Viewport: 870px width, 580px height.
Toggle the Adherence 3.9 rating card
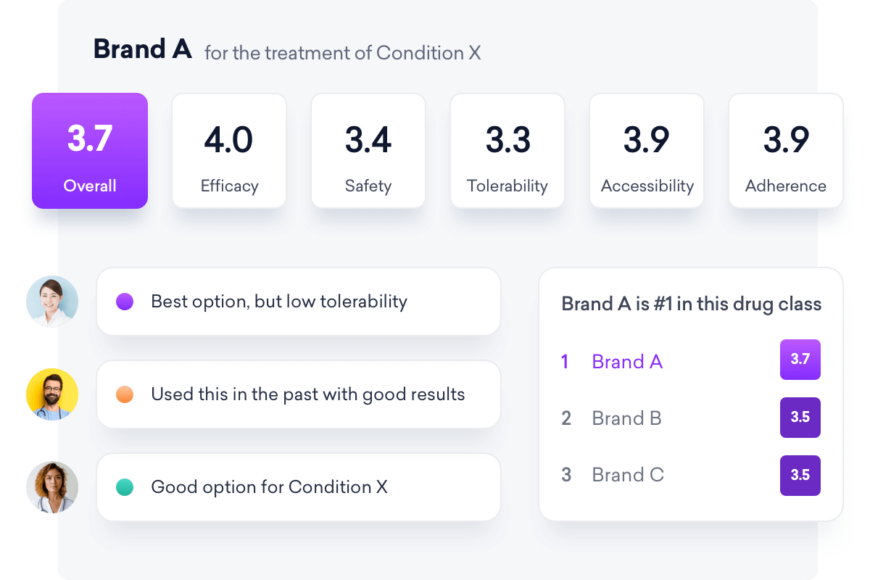pyautogui.click(x=785, y=151)
